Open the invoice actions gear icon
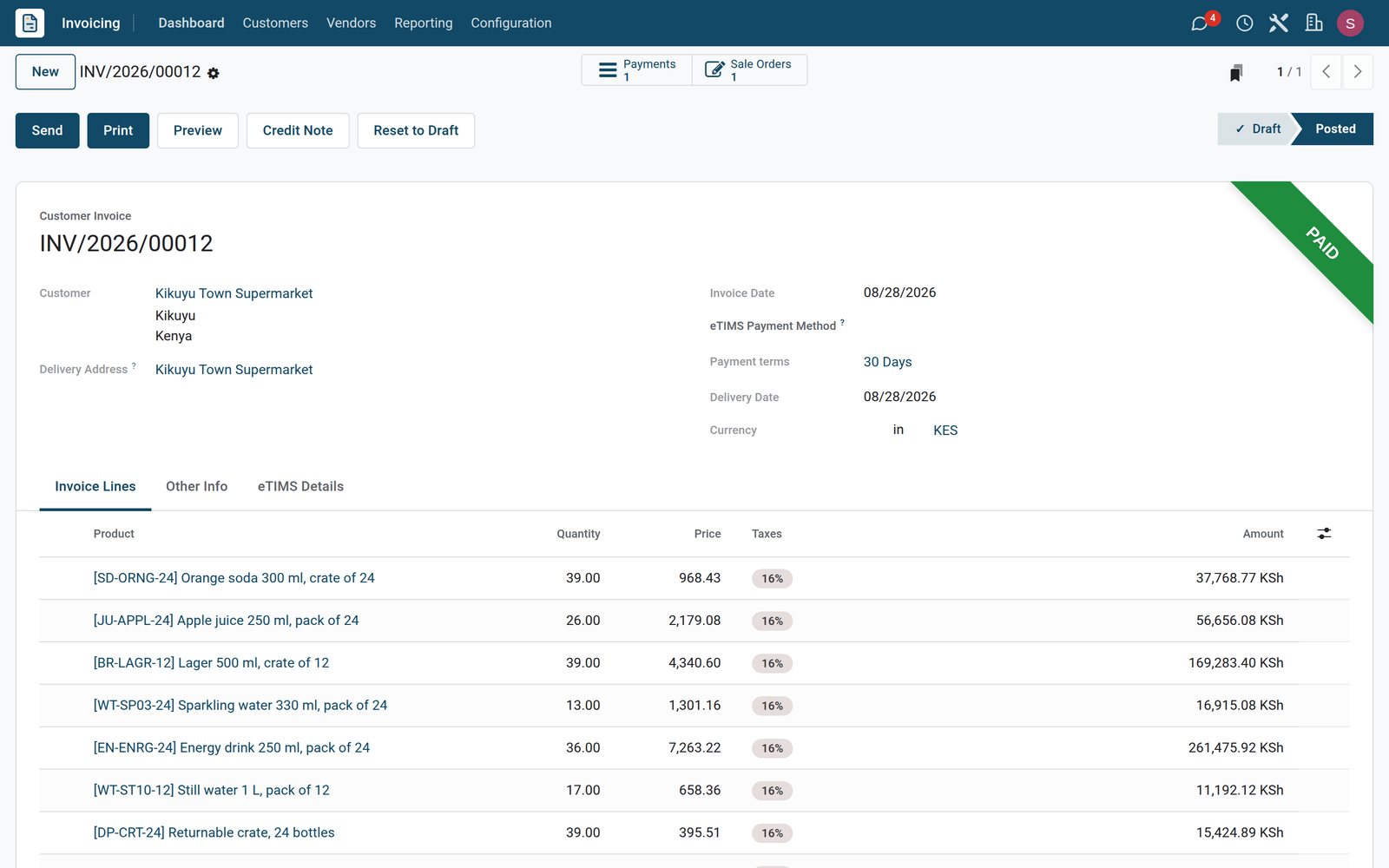The image size is (1389, 868). pyautogui.click(x=214, y=74)
